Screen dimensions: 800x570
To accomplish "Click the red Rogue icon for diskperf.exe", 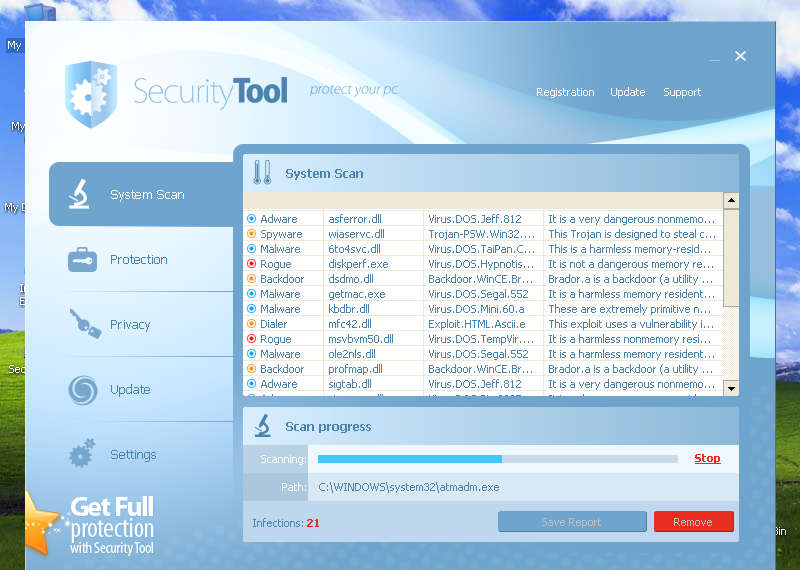I will (x=252, y=264).
